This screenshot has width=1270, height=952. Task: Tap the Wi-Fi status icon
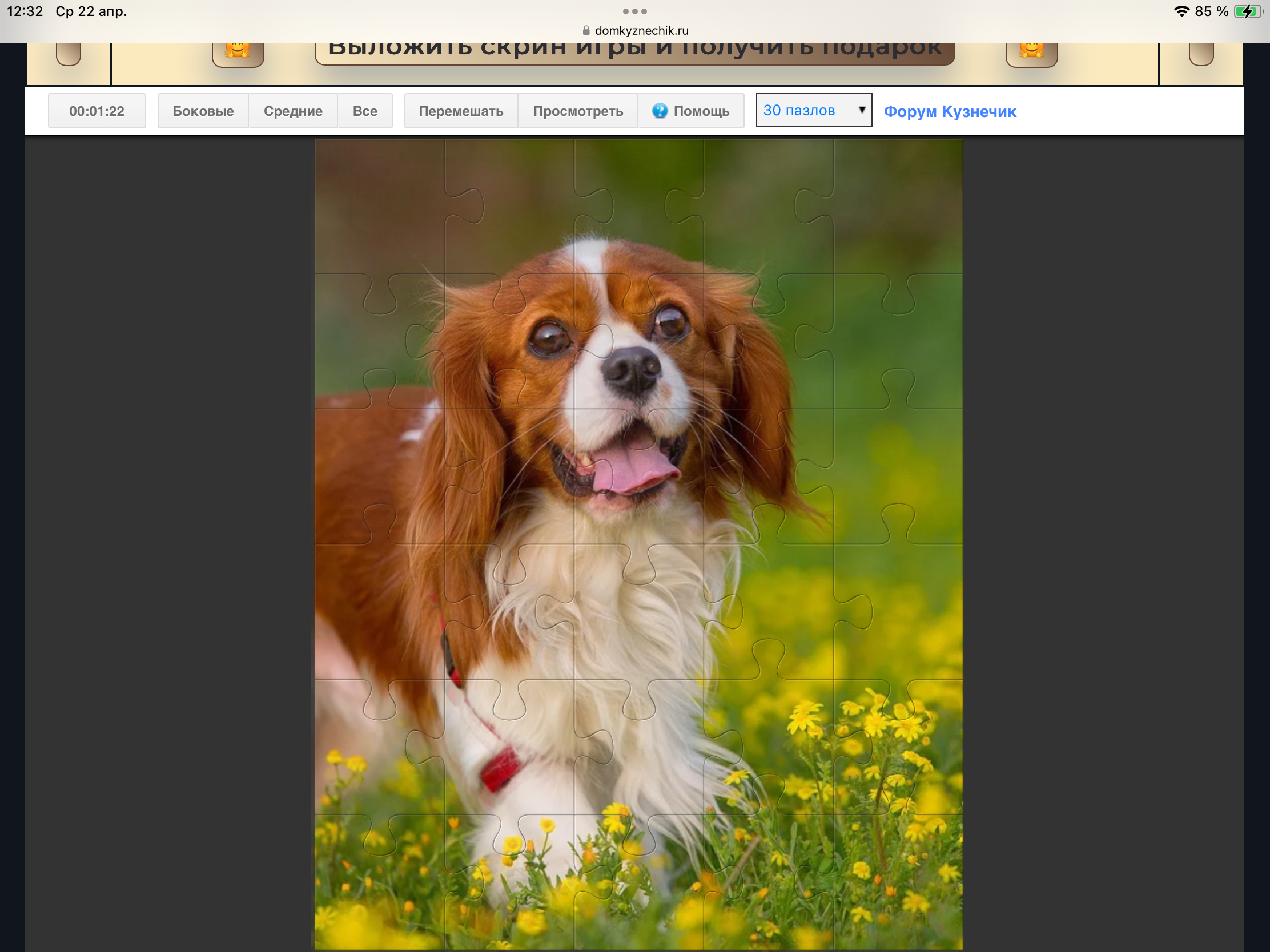[x=1181, y=11]
